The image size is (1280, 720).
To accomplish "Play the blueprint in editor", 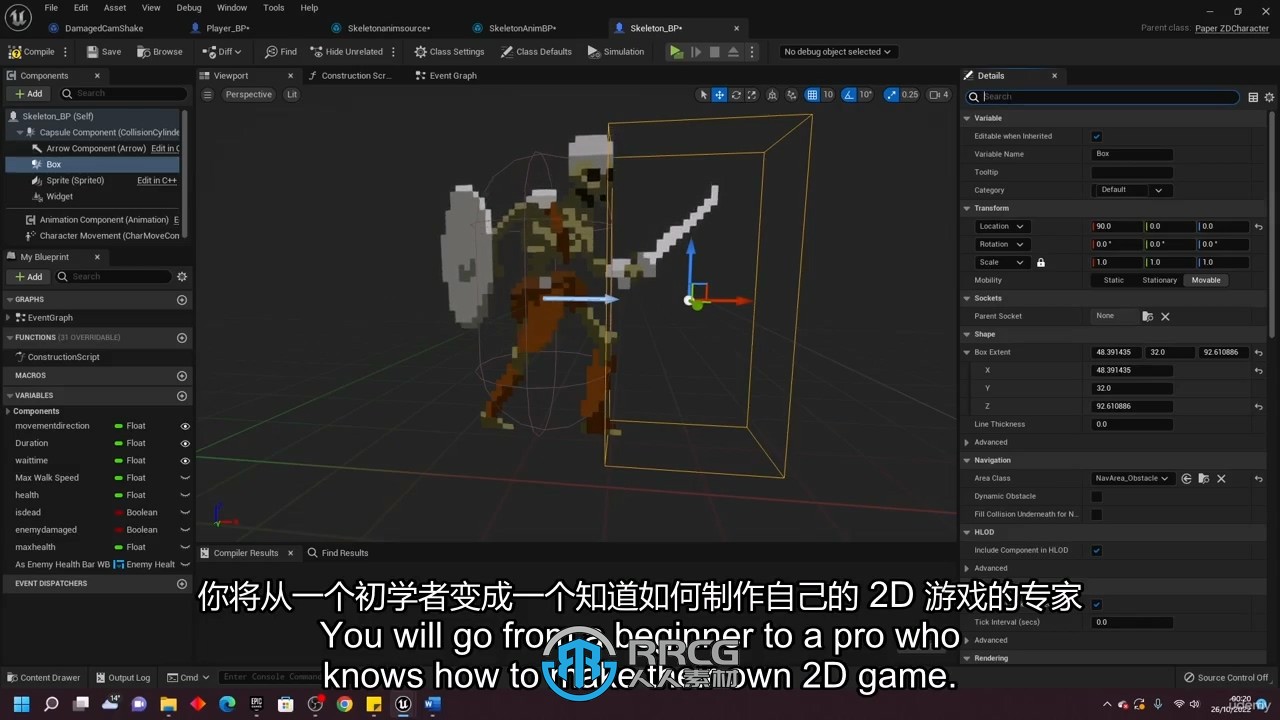I will [x=677, y=52].
